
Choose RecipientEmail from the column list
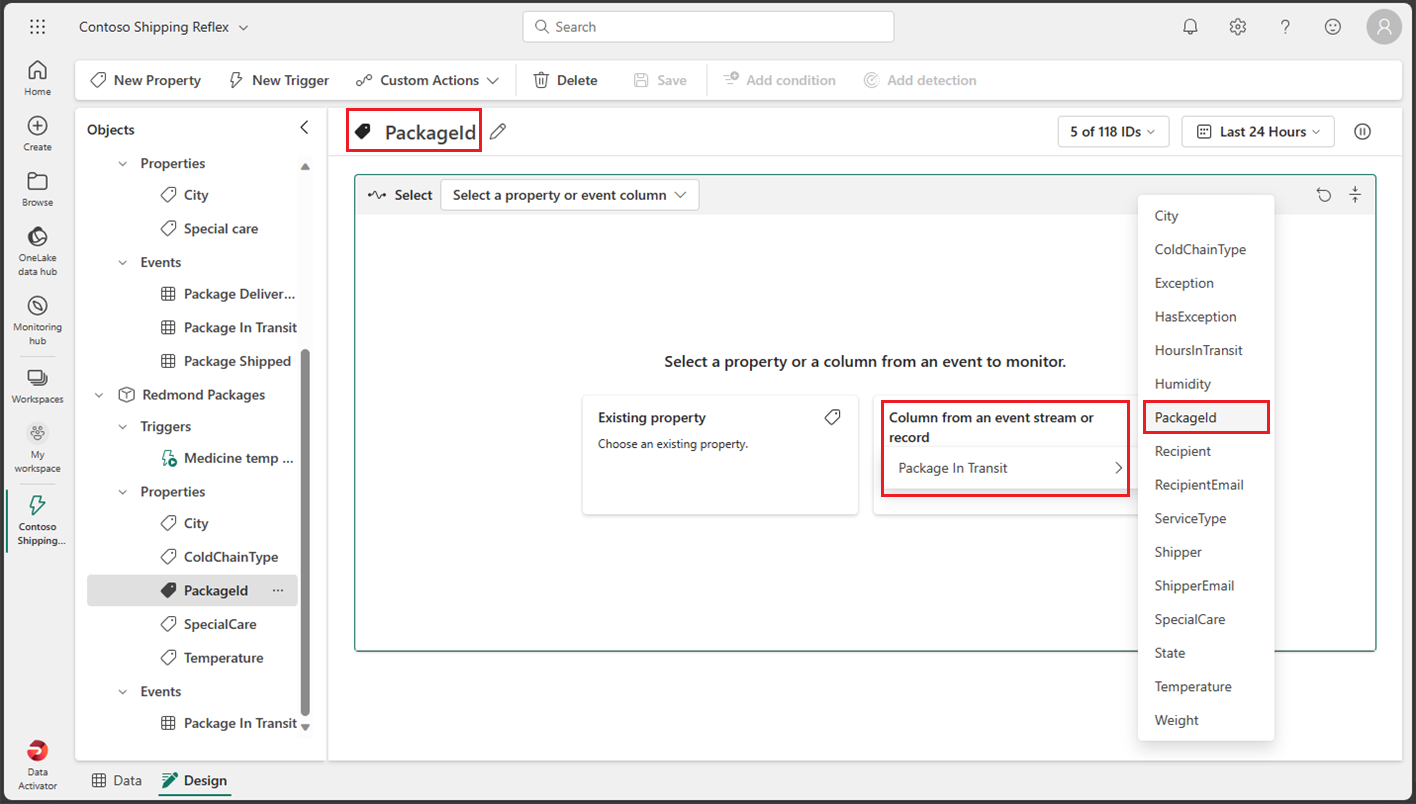(x=1206, y=485)
